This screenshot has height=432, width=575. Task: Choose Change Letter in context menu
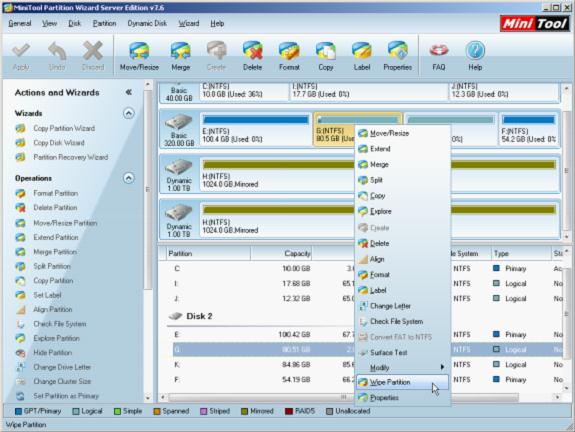402,306
